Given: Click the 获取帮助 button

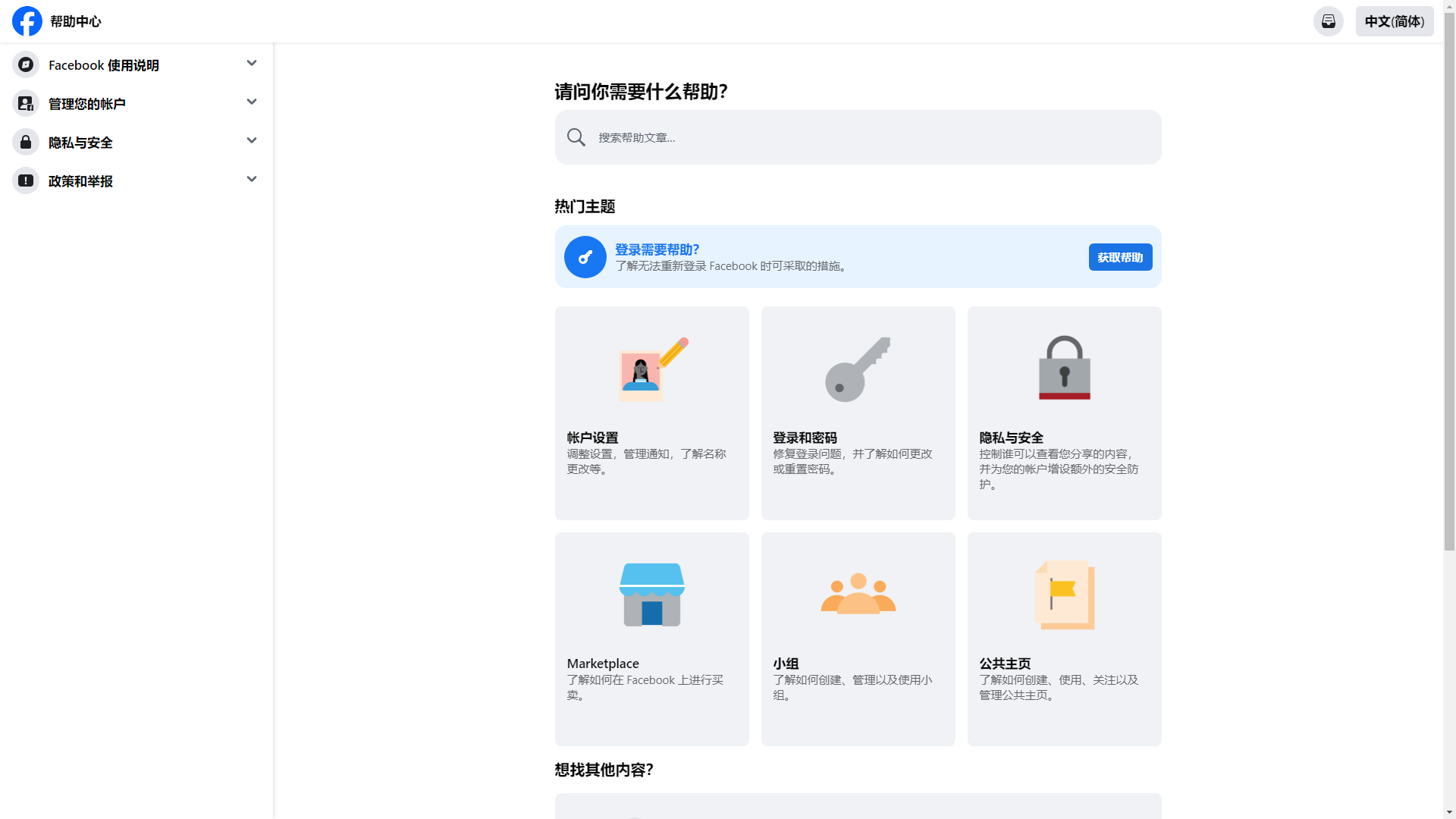Looking at the screenshot, I should [1120, 256].
